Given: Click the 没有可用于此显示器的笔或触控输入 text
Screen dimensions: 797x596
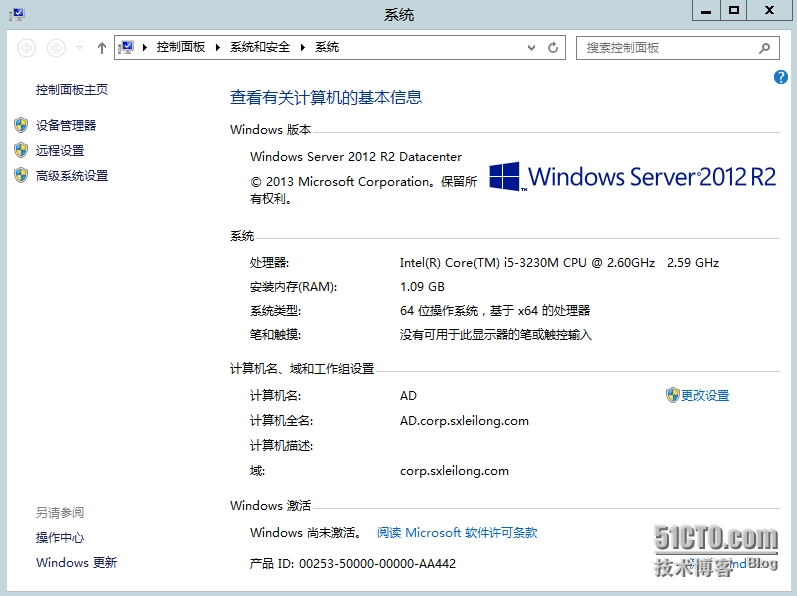Looking at the screenshot, I should click(496, 335).
